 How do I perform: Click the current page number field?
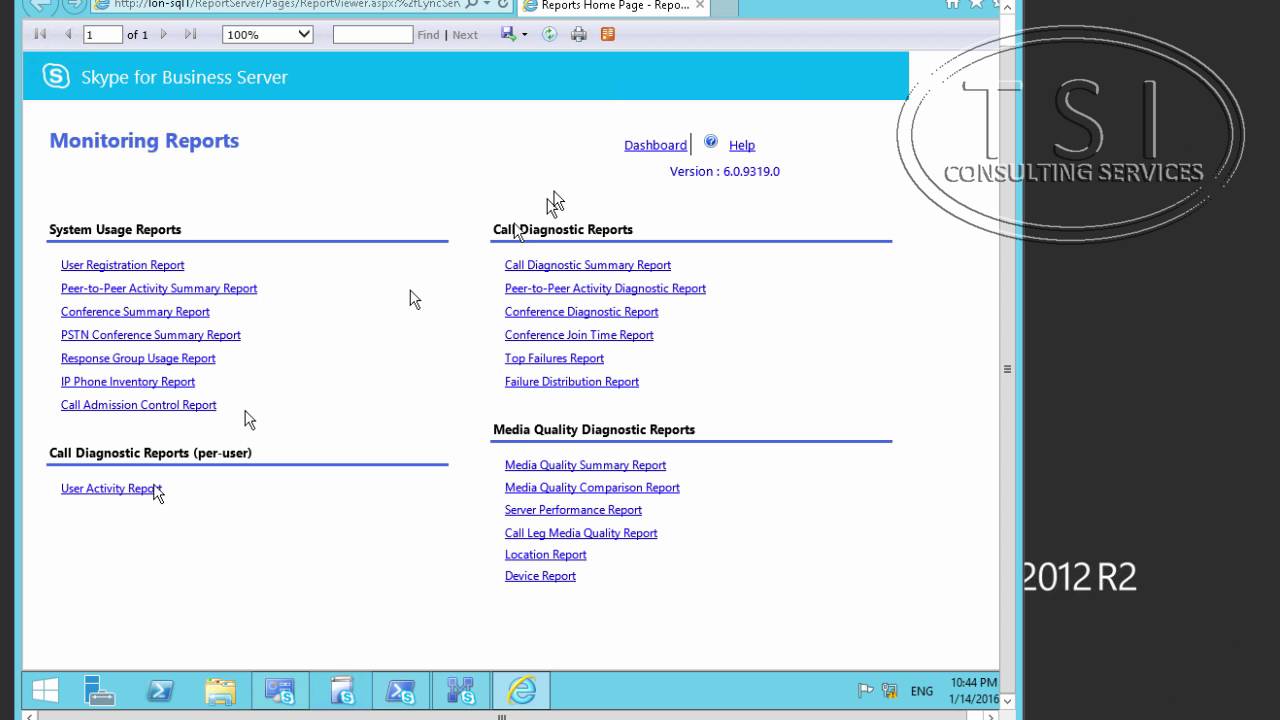tap(103, 34)
